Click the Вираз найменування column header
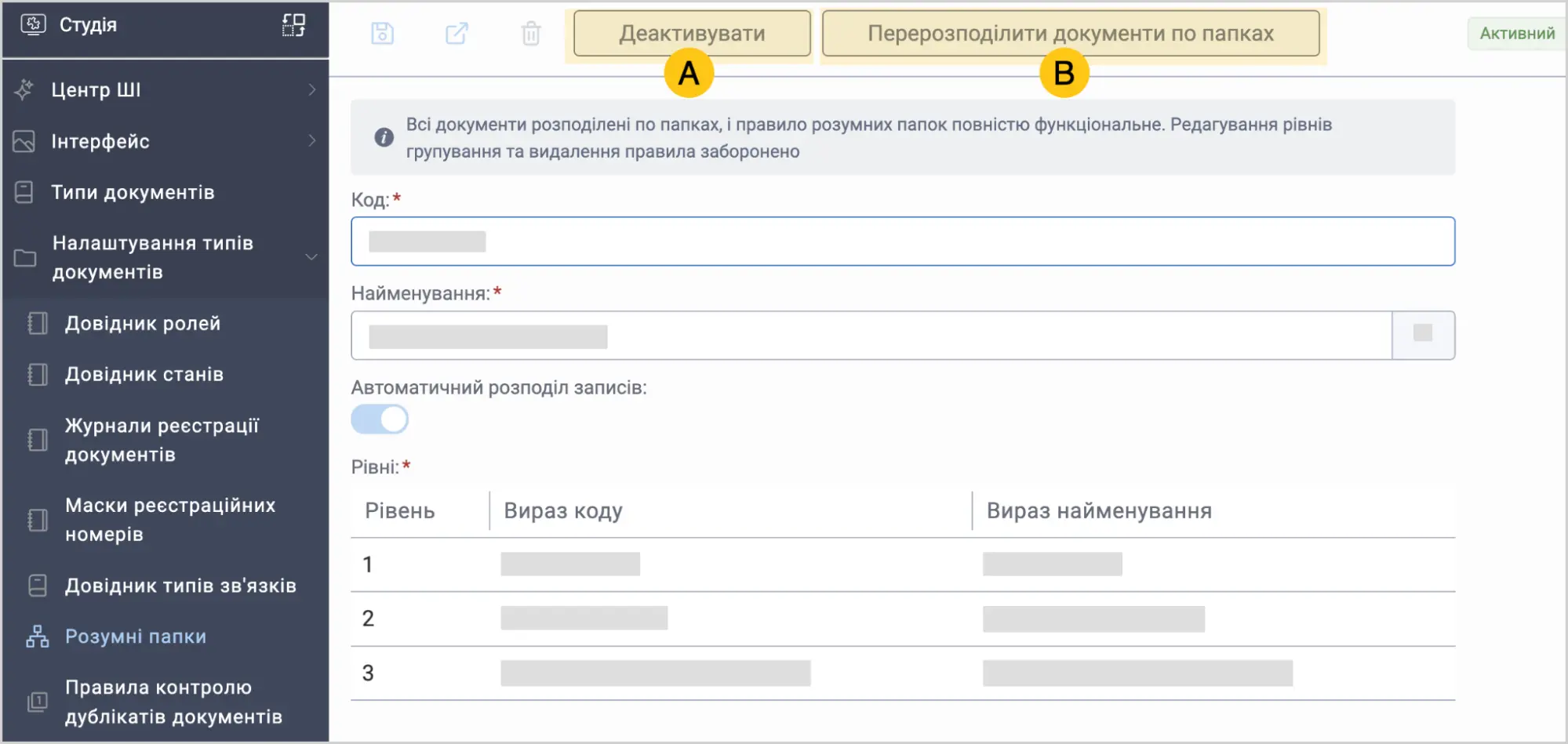1568x744 pixels. pyautogui.click(x=1099, y=511)
